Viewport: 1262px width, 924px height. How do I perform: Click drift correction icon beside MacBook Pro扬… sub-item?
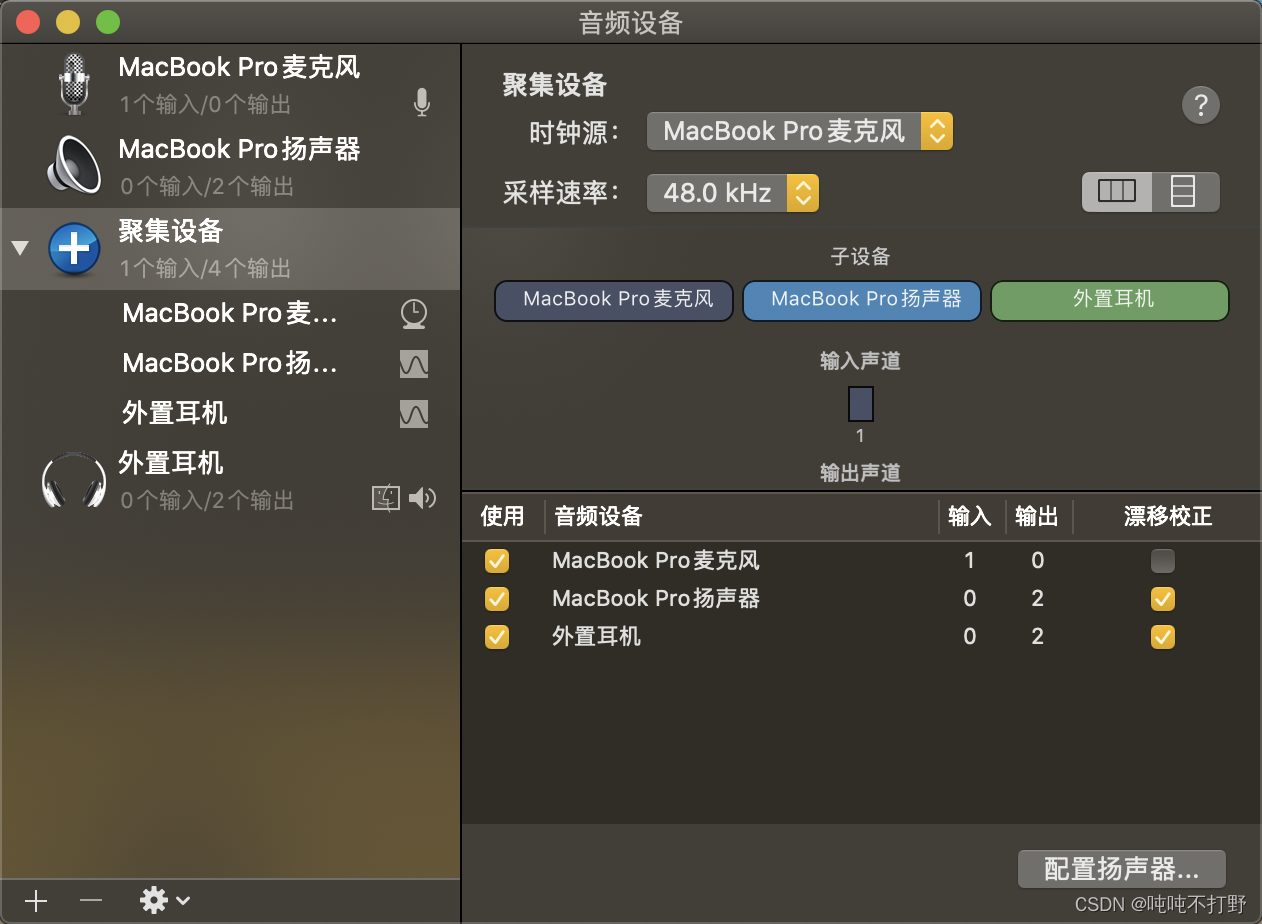click(414, 364)
